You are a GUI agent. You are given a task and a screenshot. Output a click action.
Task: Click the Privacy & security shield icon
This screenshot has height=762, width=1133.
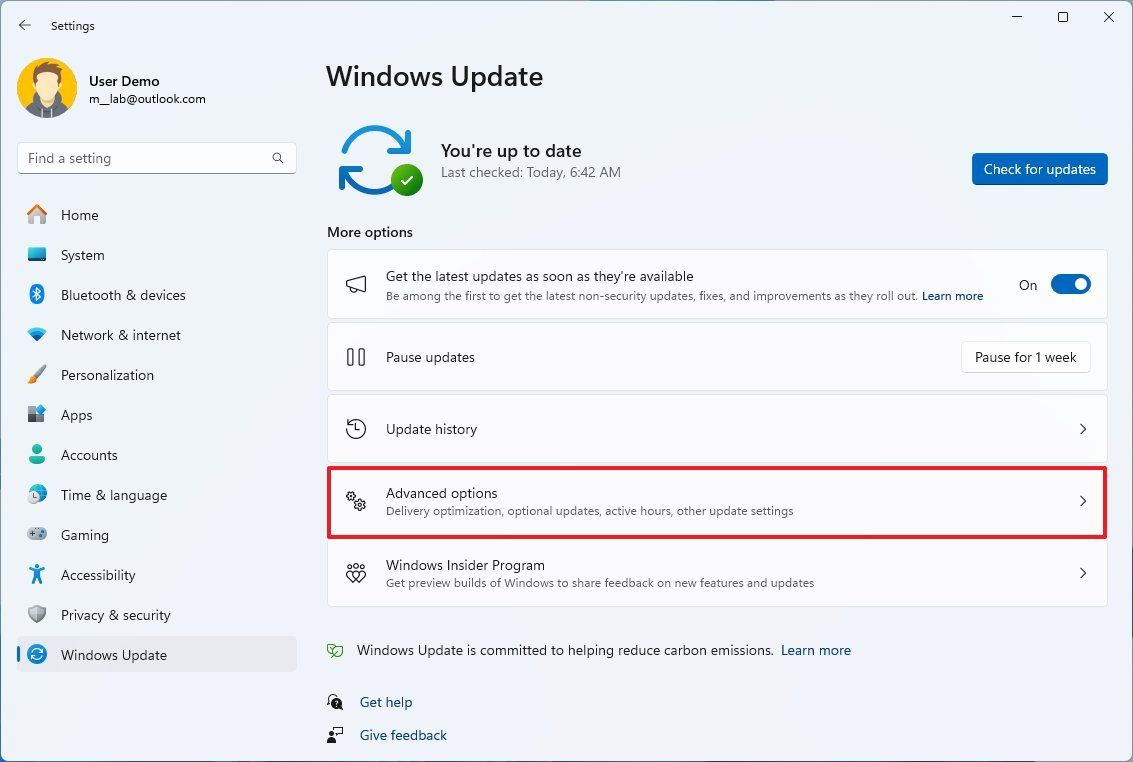[36, 614]
